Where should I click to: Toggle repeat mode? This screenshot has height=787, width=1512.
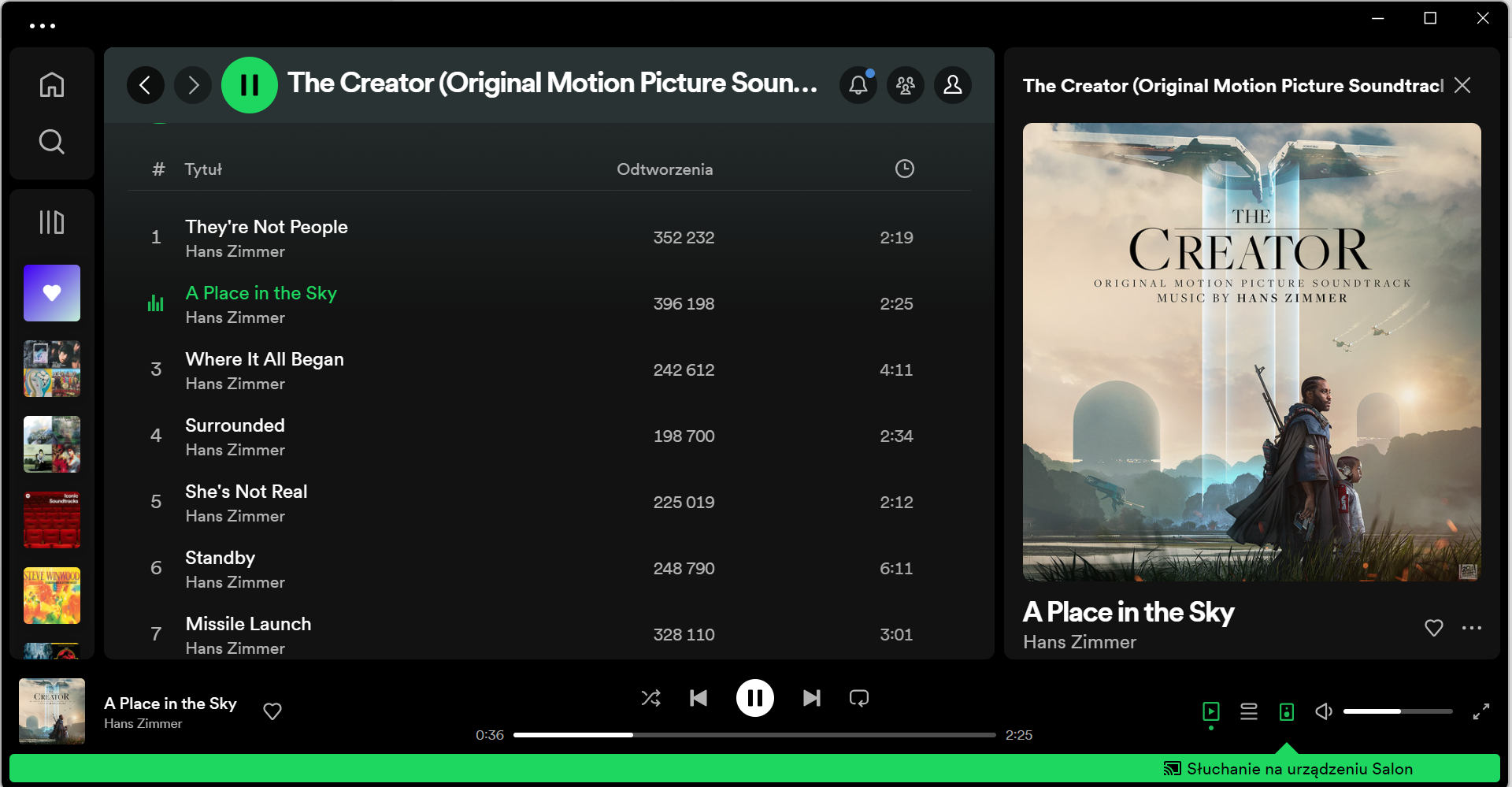coord(859,698)
